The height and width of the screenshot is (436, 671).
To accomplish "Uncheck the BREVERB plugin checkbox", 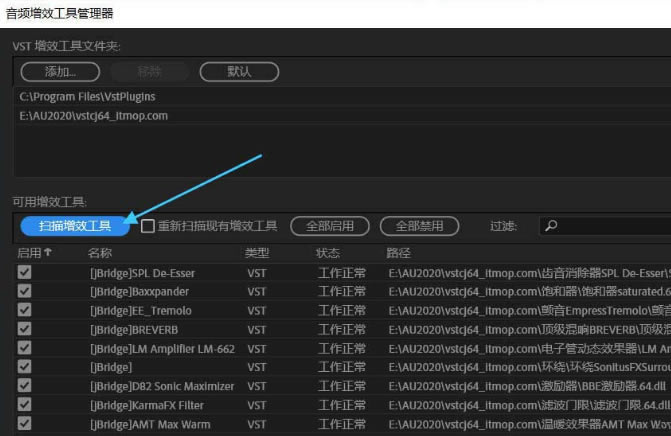I will 24,329.
